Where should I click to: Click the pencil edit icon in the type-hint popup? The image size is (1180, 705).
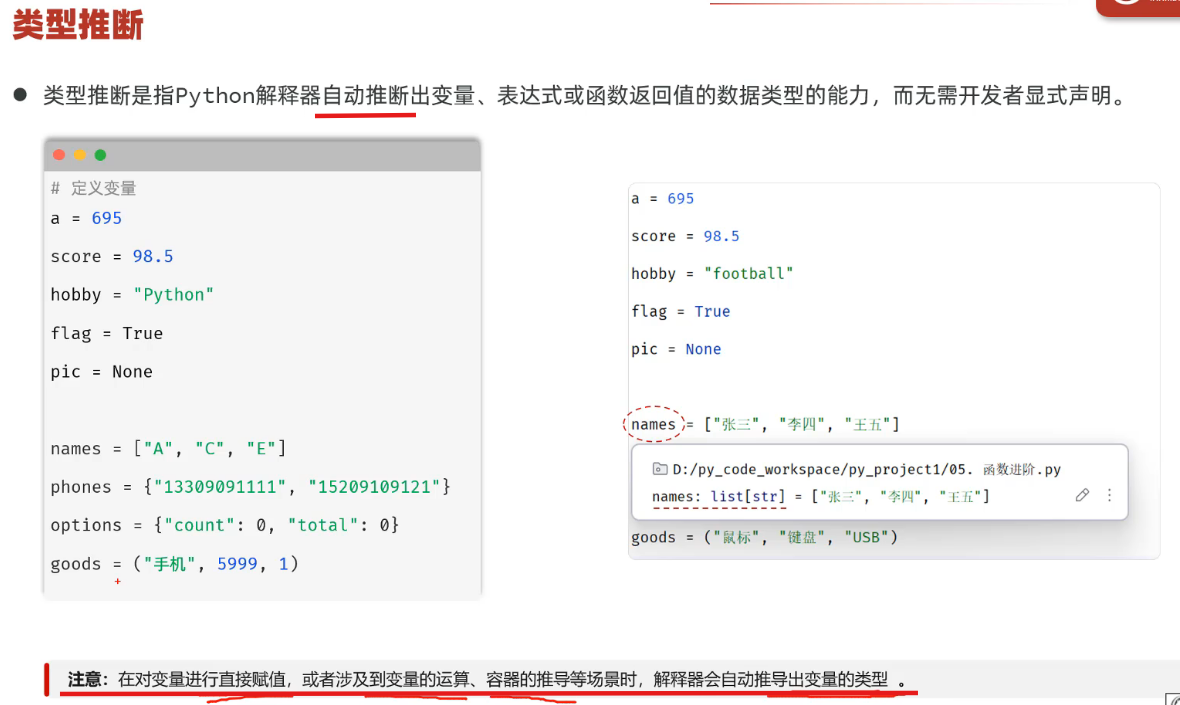click(x=1082, y=495)
